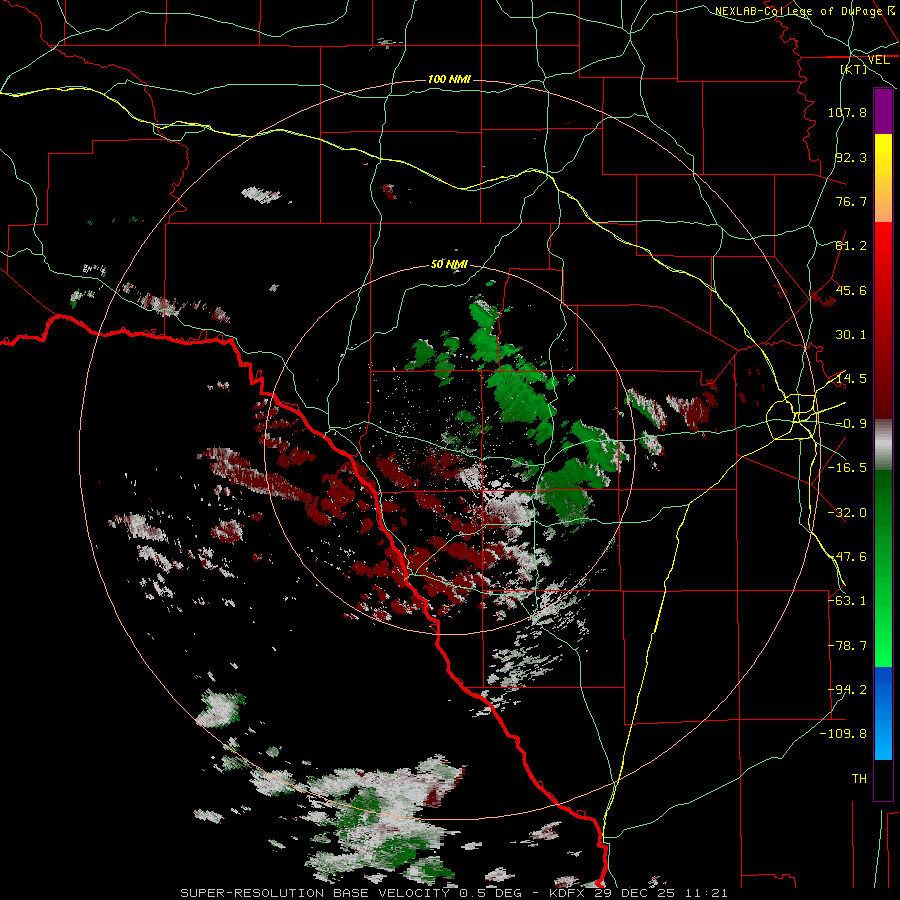Viewport: 900px width, 900px height.
Task: Click the -78.7 scale label
Action: 847,646
